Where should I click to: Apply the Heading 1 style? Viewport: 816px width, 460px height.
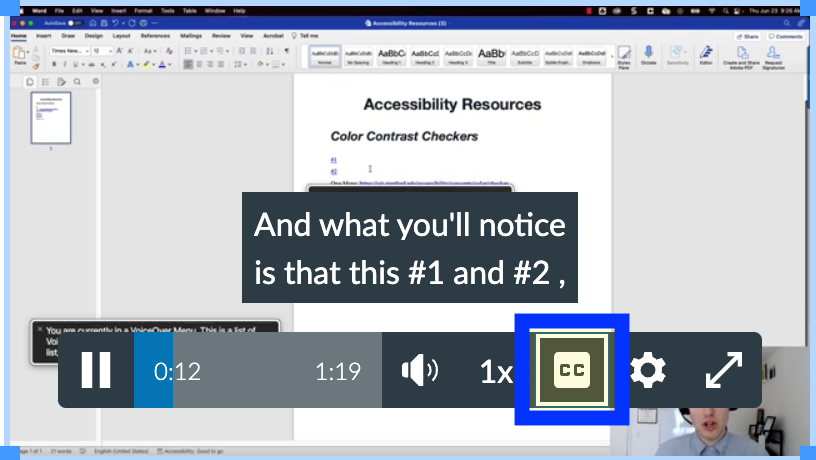click(391, 56)
